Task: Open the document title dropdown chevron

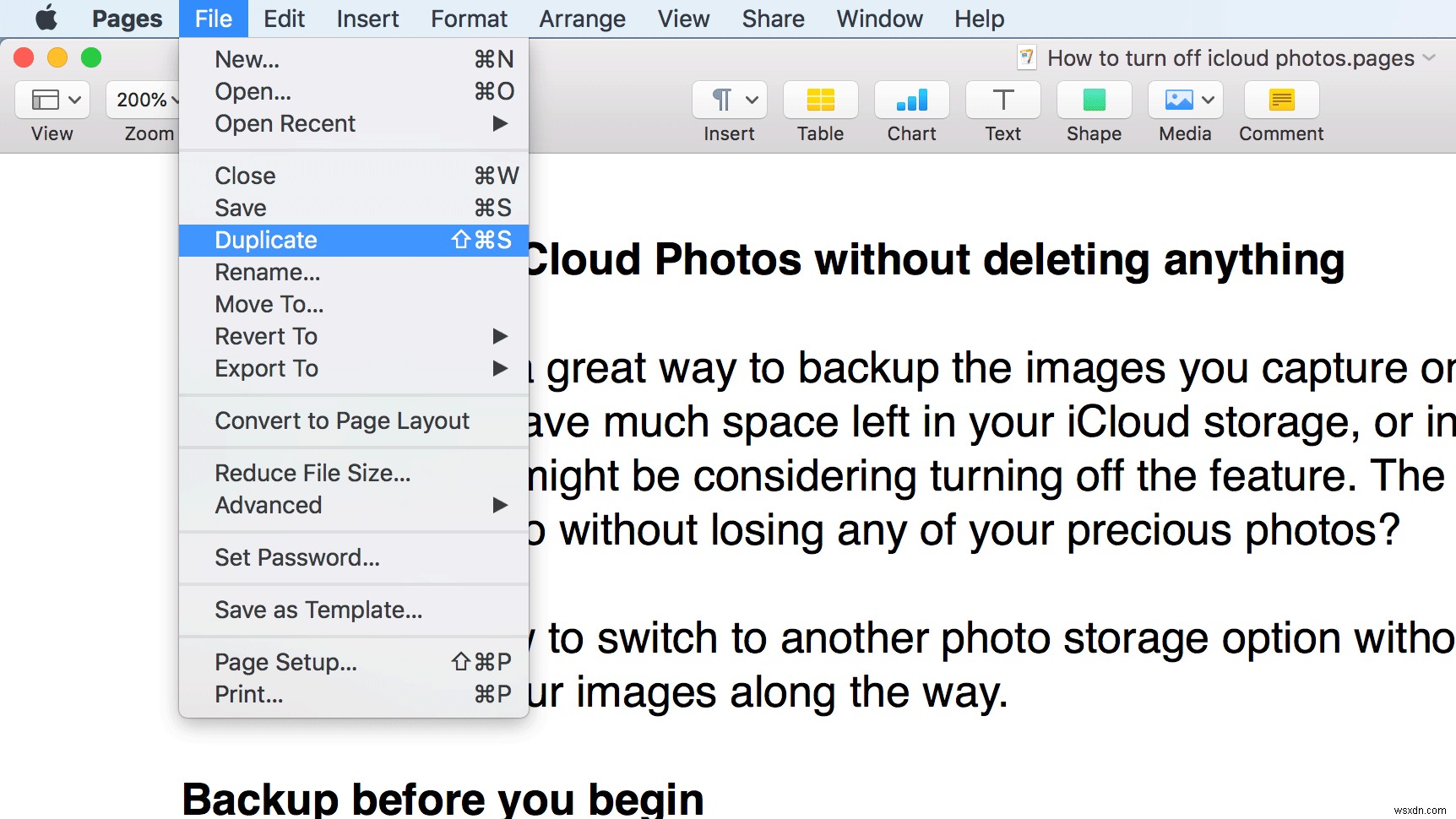Action: [x=1428, y=57]
